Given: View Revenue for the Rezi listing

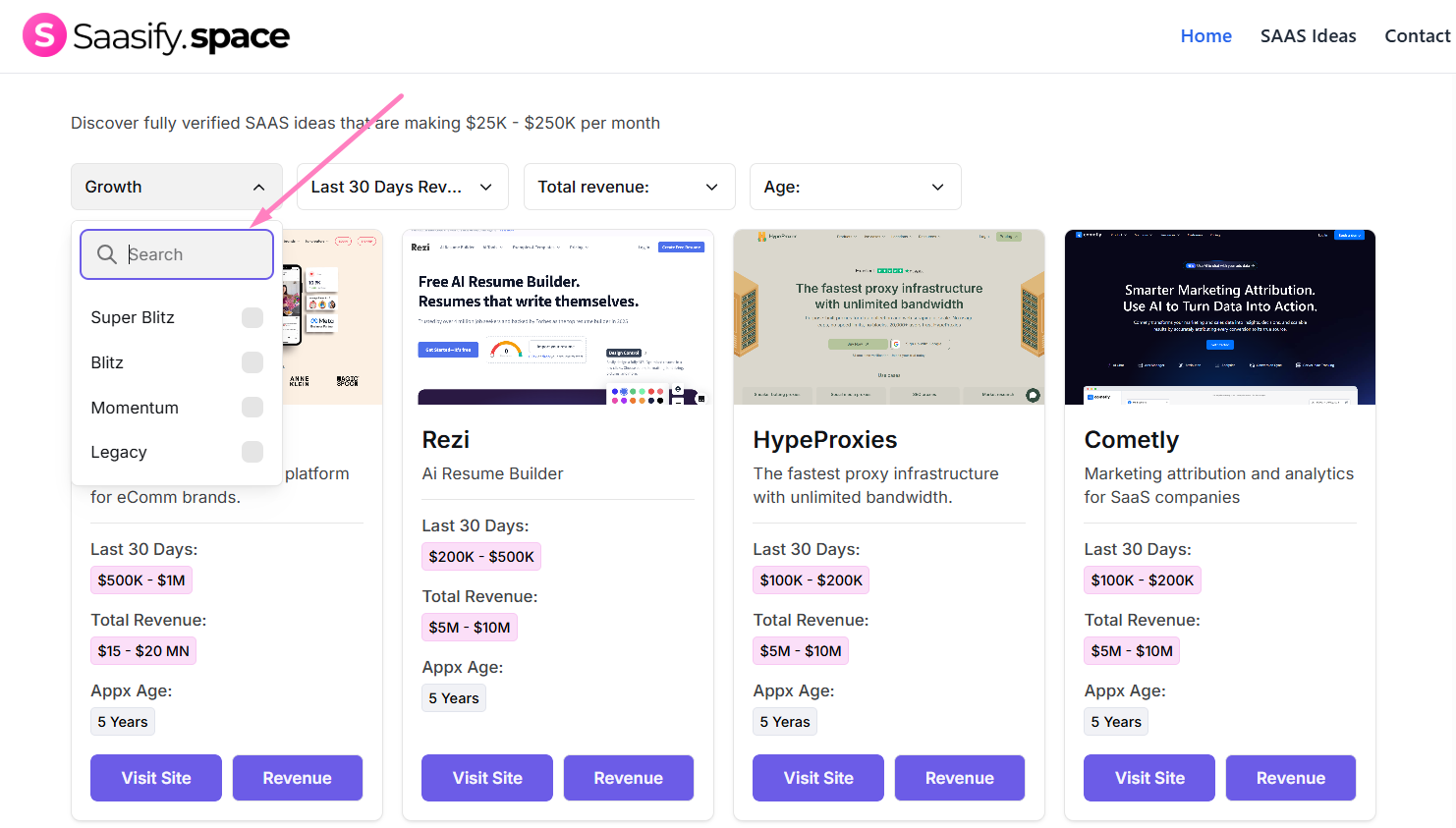Looking at the screenshot, I should tap(628, 777).
